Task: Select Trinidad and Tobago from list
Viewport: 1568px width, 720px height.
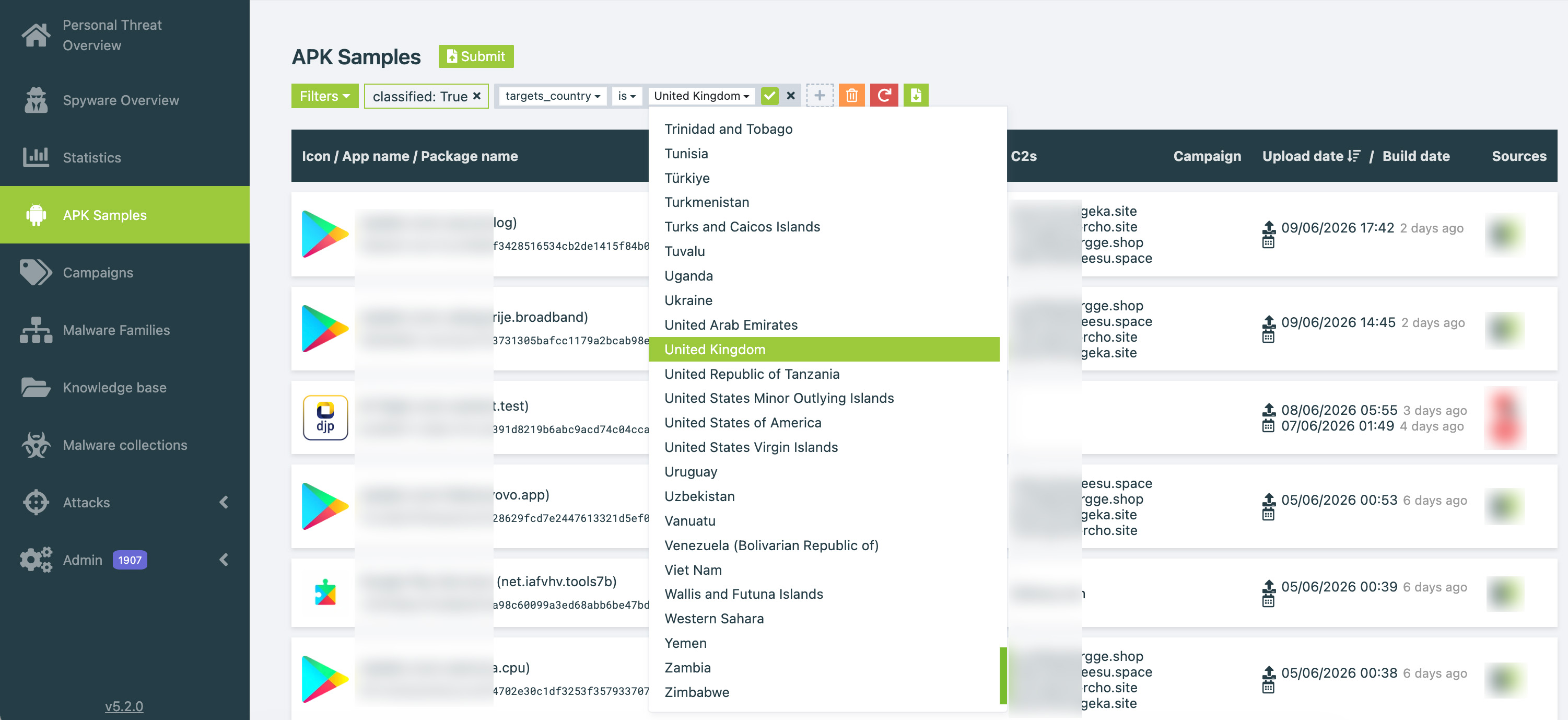Action: click(x=824, y=129)
